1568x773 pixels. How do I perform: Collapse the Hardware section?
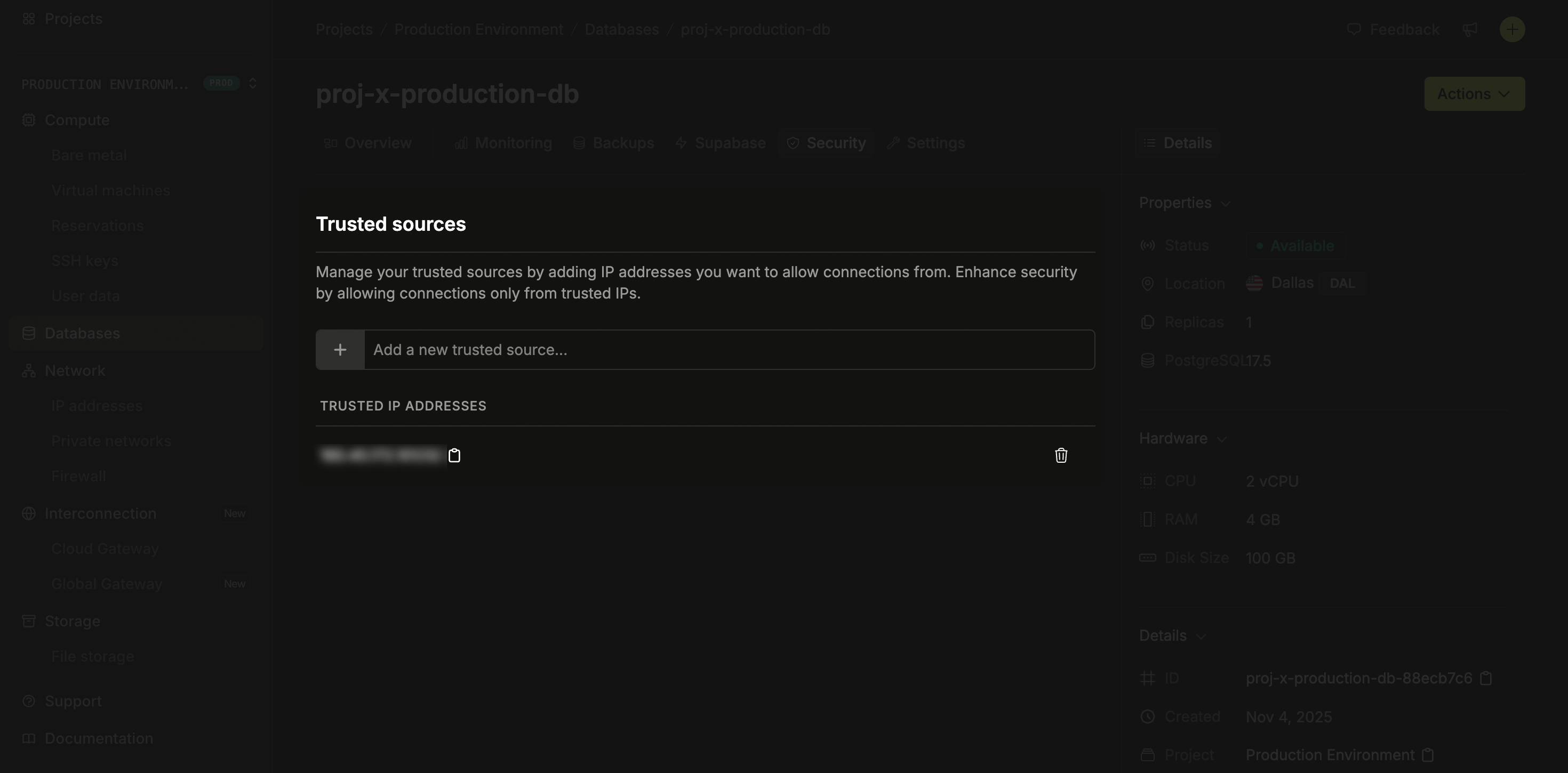tap(1223, 439)
